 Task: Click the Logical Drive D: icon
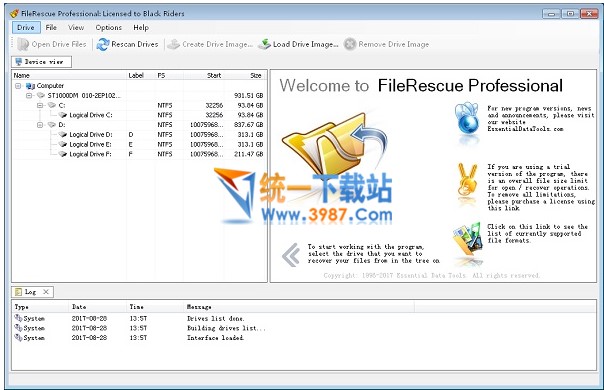tap(63, 134)
